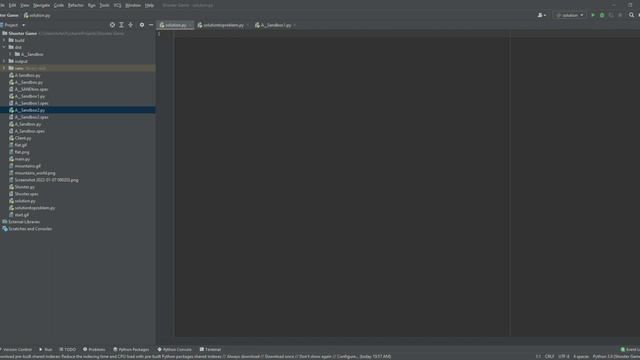Click the UTF-8 encoding indicator

(x=564, y=357)
